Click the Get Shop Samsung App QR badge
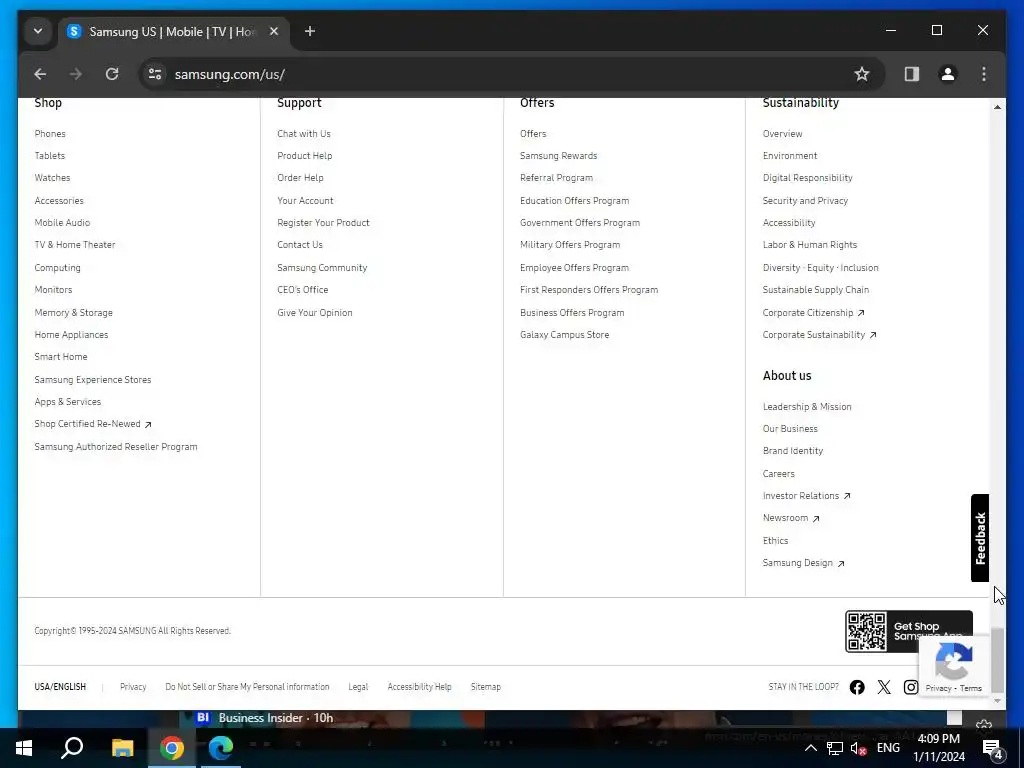Image resolution: width=1024 pixels, height=768 pixels. click(x=908, y=632)
